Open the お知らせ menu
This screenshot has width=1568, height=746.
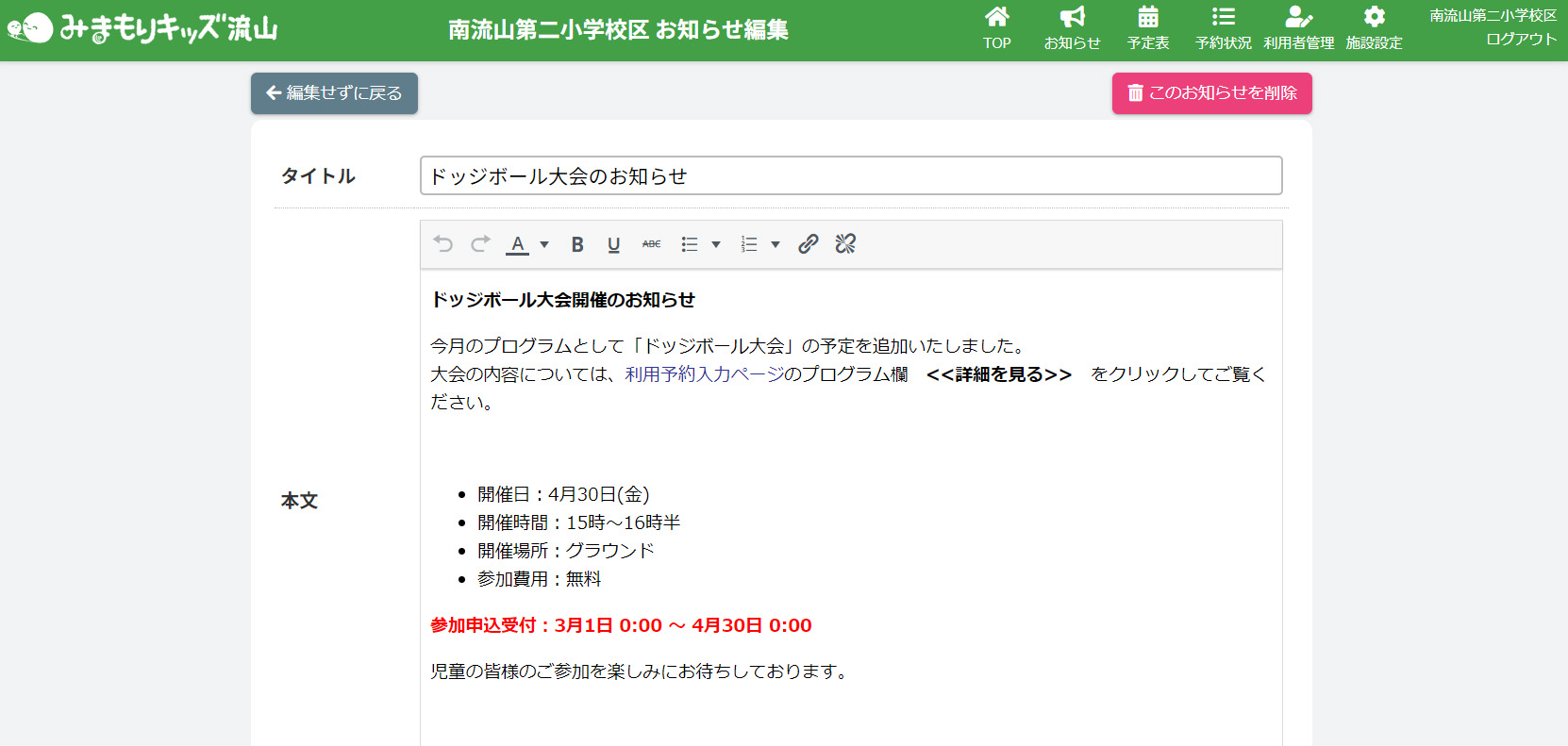pyautogui.click(x=1072, y=28)
